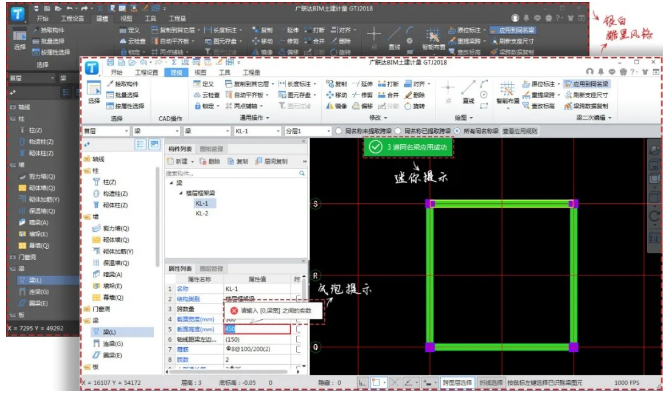Click the 镜像 (mirror) tool icon
This screenshot has height=397, width=670.
point(330,106)
